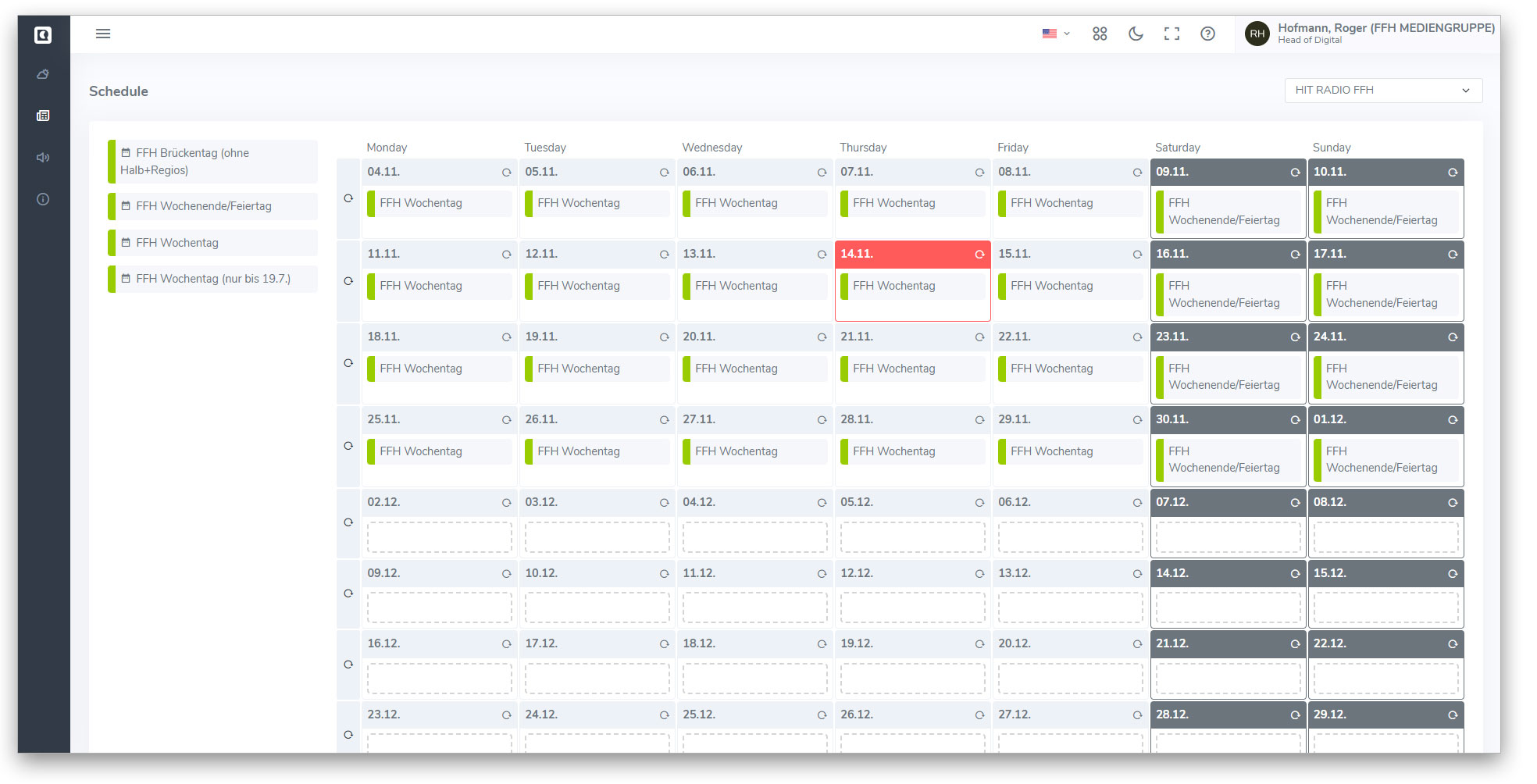
Task: Click the empty slot for Saturday 07.12.
Action: pos(1229,537)
